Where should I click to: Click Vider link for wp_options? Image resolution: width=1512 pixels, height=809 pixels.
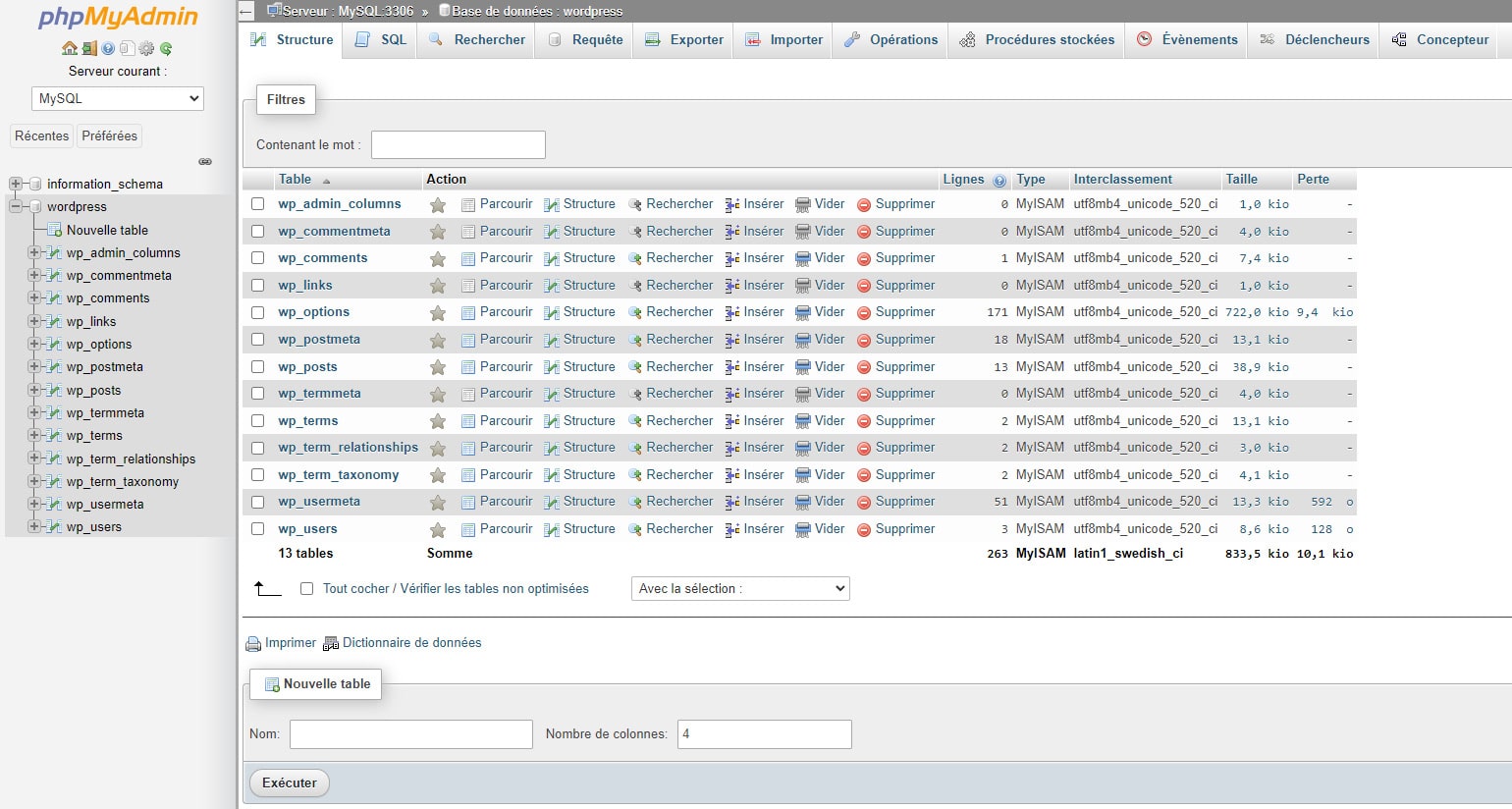point(830,312)
